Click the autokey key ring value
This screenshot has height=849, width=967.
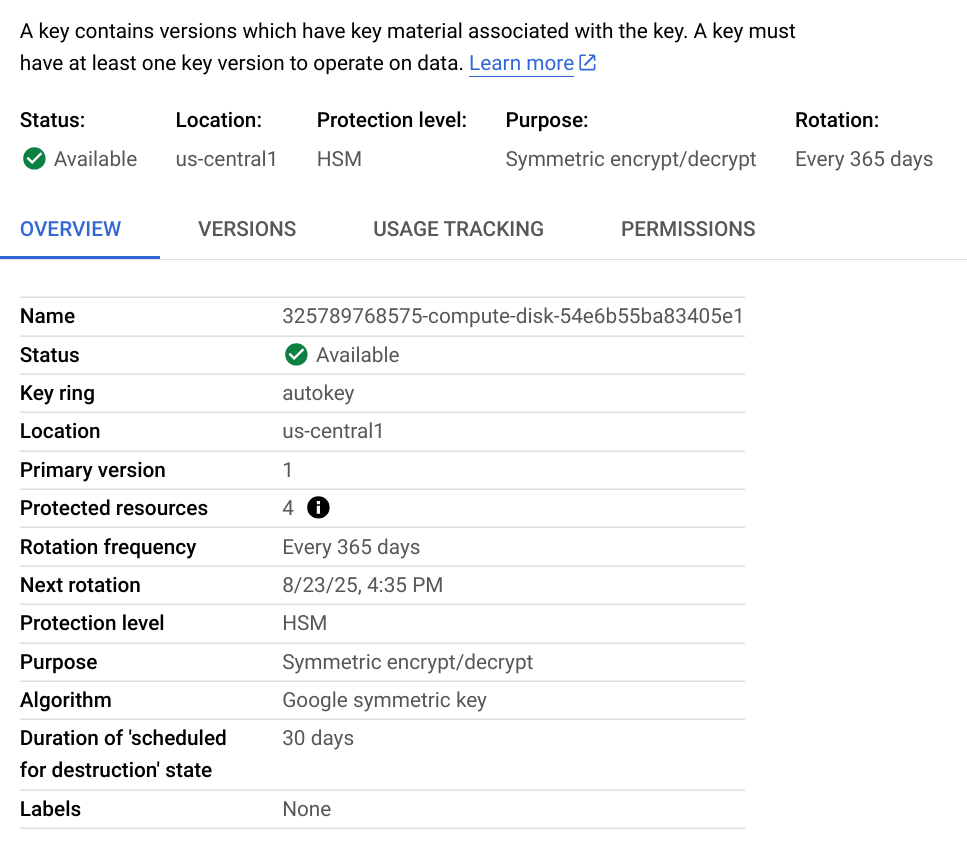point(318,393)
